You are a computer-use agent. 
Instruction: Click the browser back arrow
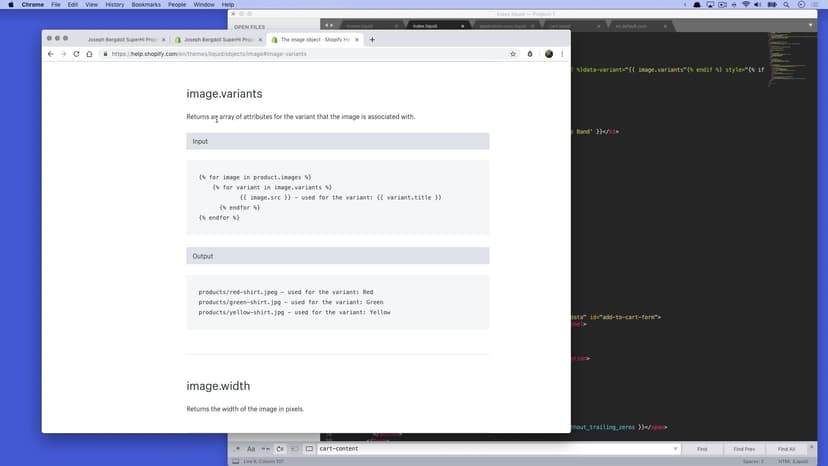[x=51, y=54]
